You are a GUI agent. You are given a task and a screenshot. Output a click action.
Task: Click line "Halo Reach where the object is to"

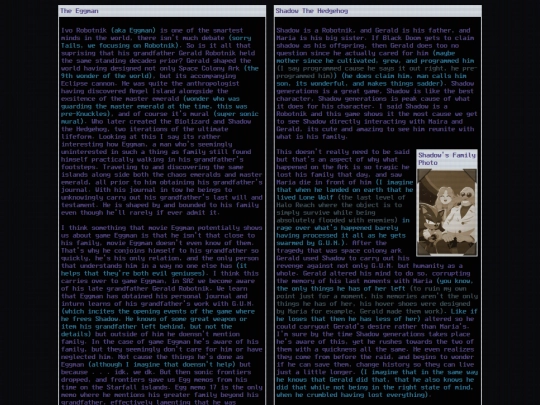(339, 205)
